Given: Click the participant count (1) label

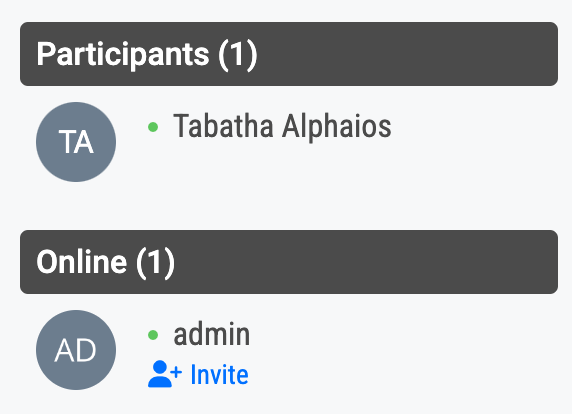Looking at the screenshot, I should pos(238,55).
